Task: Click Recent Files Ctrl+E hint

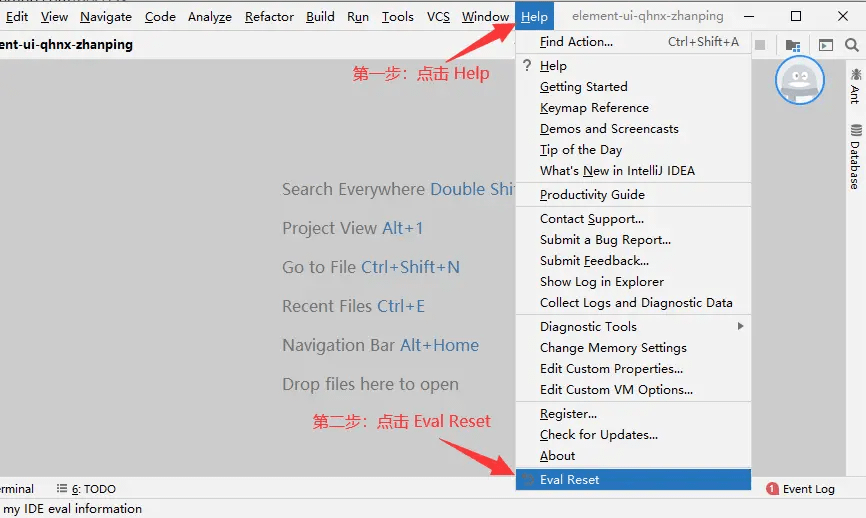Action: [x=353, y=306]
